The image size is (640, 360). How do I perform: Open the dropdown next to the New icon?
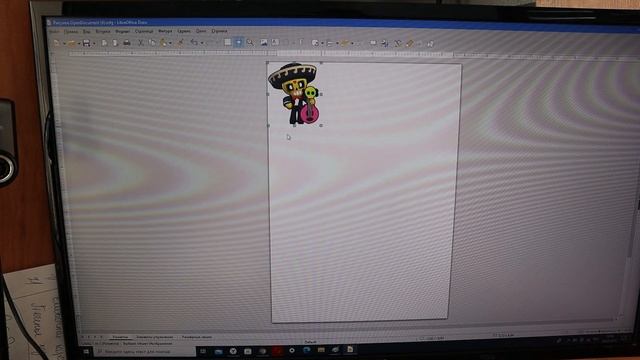coord(64,43)
